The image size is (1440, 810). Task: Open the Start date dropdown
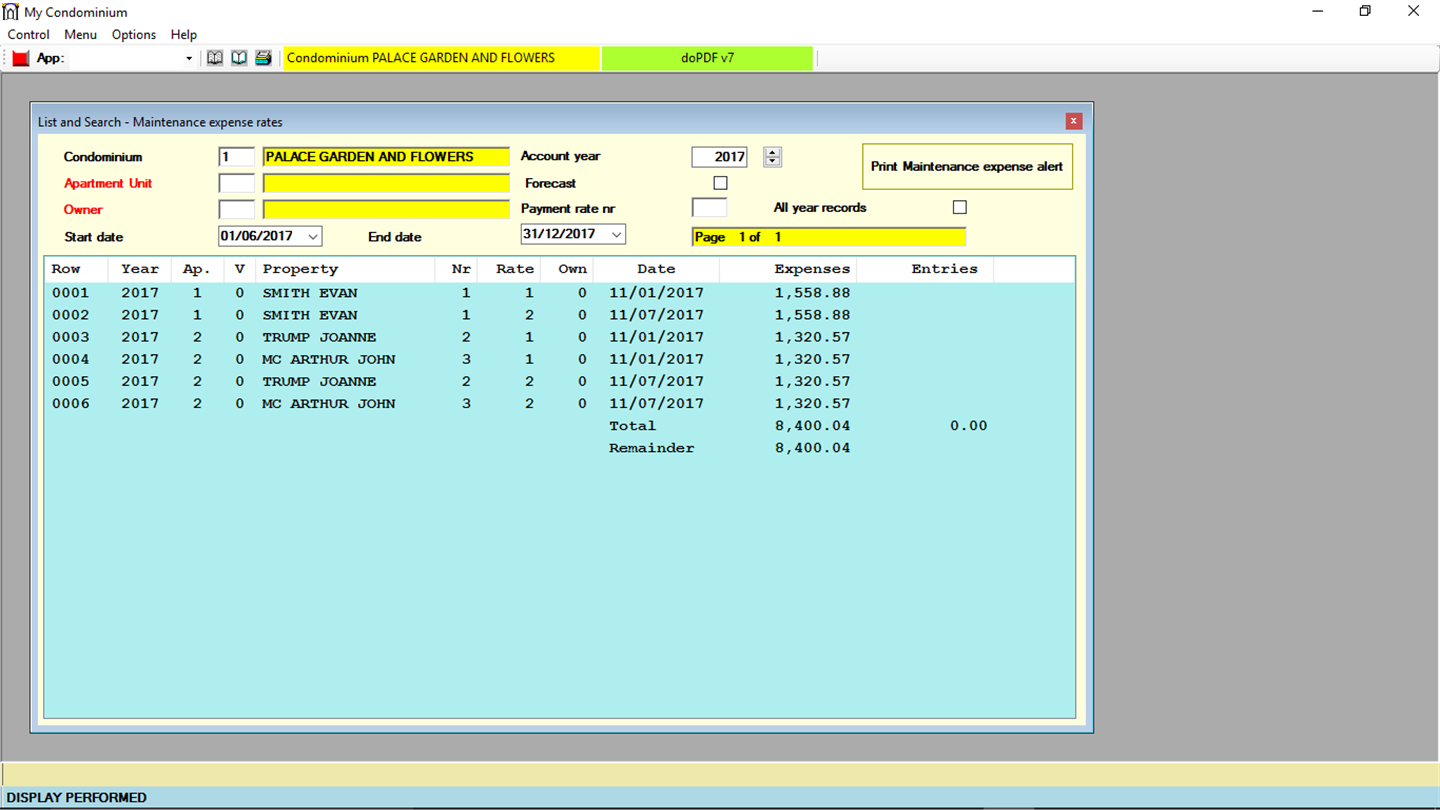(x=312, y=236)
